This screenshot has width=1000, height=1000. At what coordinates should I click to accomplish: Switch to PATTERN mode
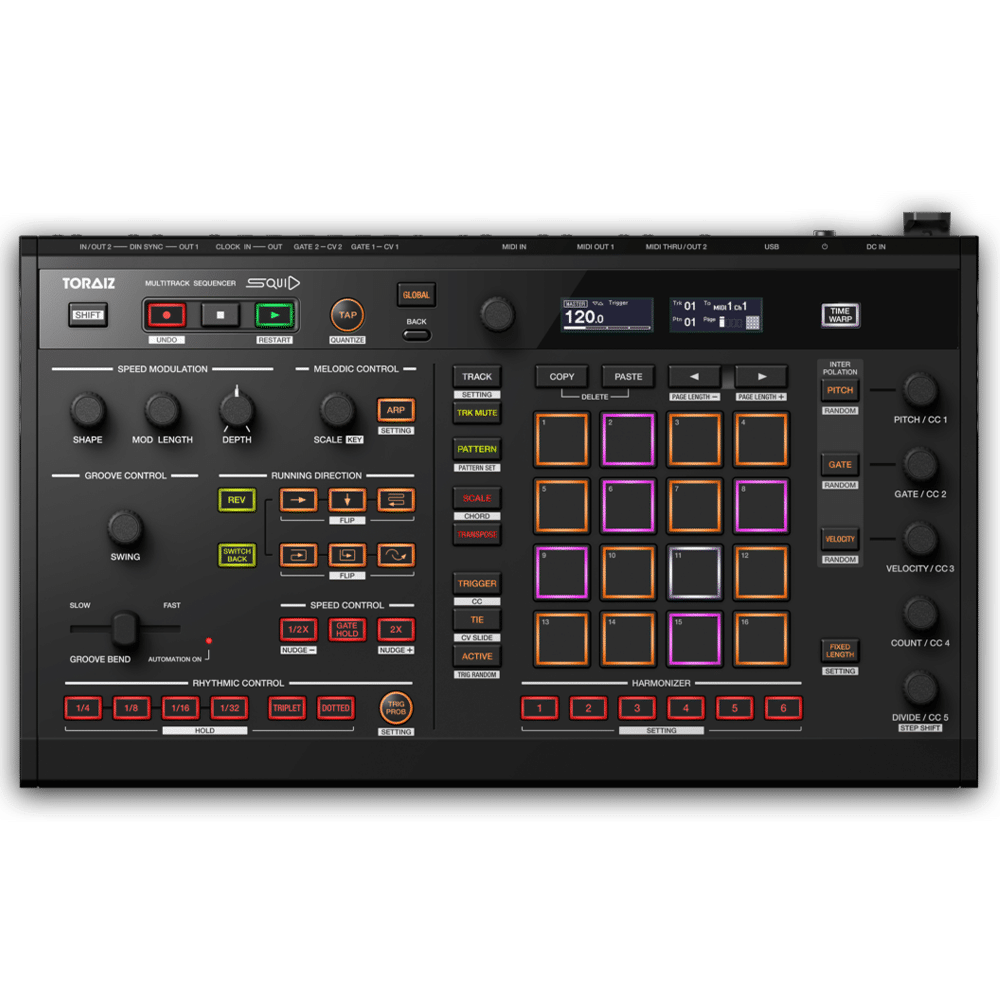pyautogui.click(x=477, y=449)
